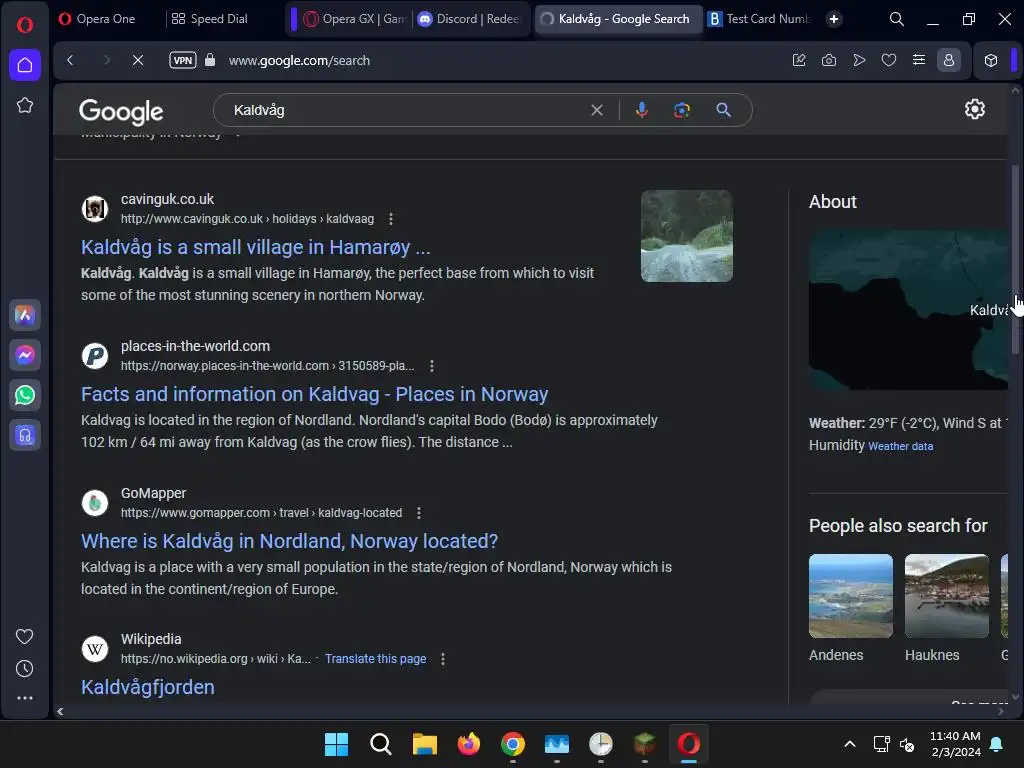
Task: Add page to bookmarks heart
Action: pyautogui.click(x=889, y=60)
